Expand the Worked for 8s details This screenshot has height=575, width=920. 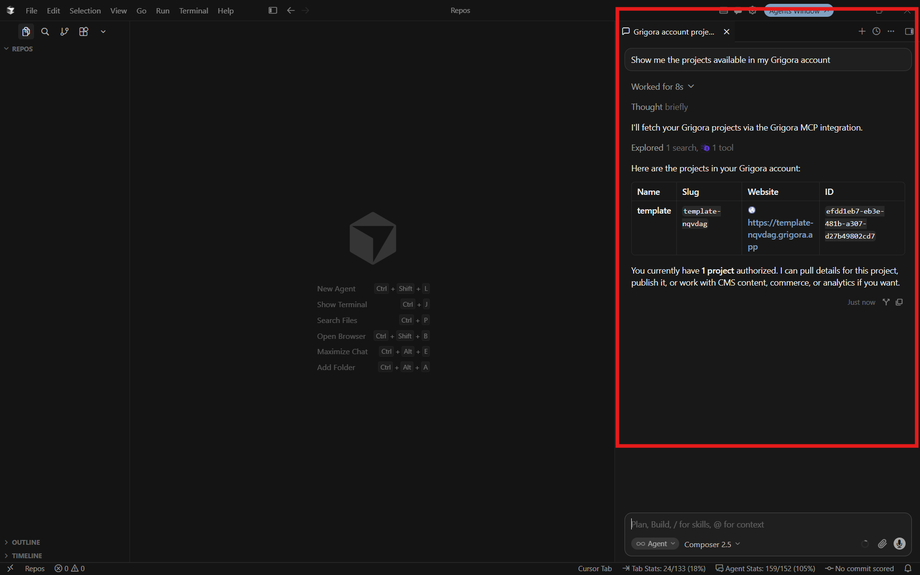click(x=662, y=86)
